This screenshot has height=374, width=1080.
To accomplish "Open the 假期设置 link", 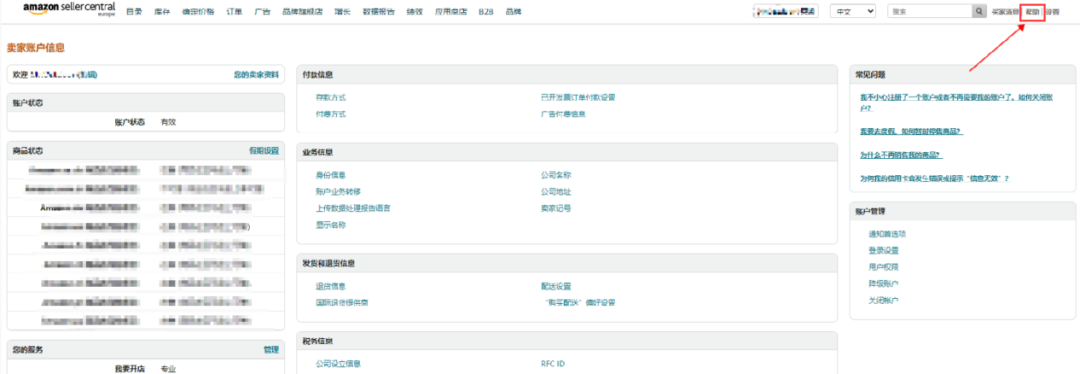I will (264, 150).
